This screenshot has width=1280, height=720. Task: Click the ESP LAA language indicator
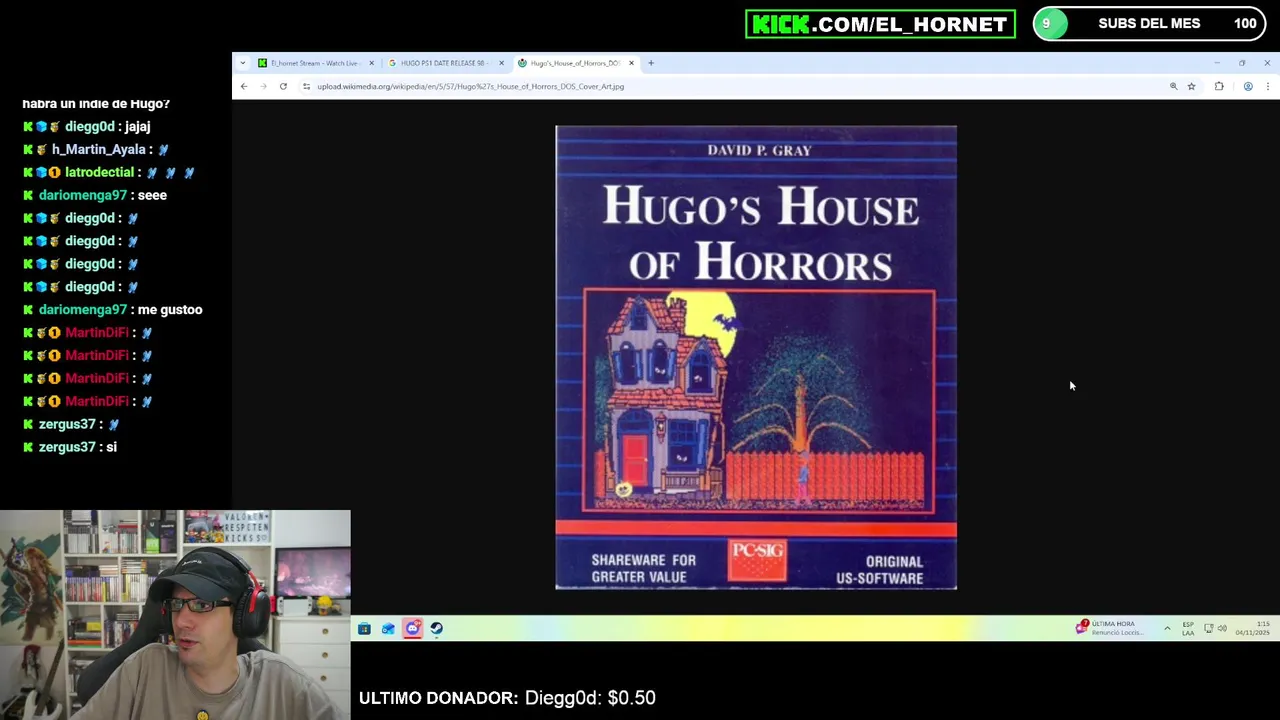pos(1188,628)
